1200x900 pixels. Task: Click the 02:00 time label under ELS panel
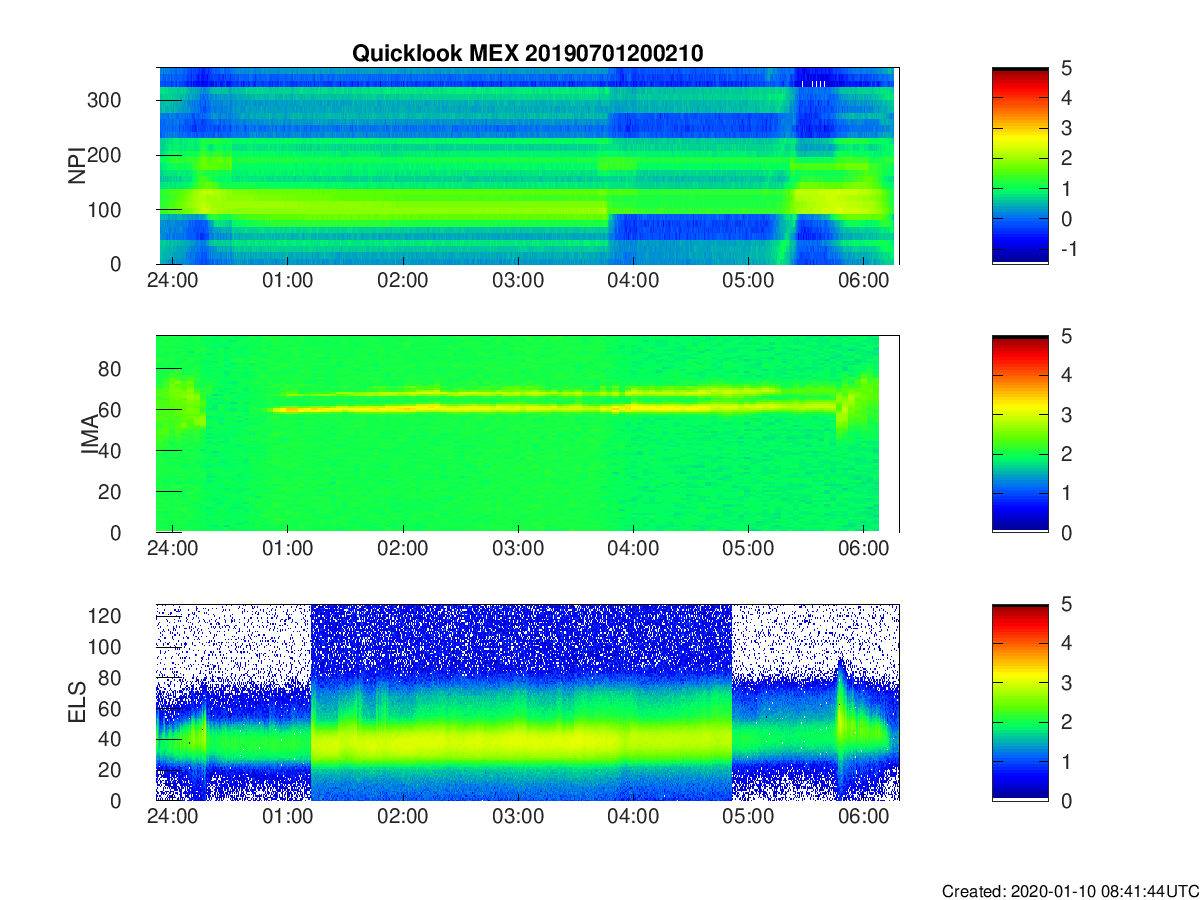tap(402, 817)
